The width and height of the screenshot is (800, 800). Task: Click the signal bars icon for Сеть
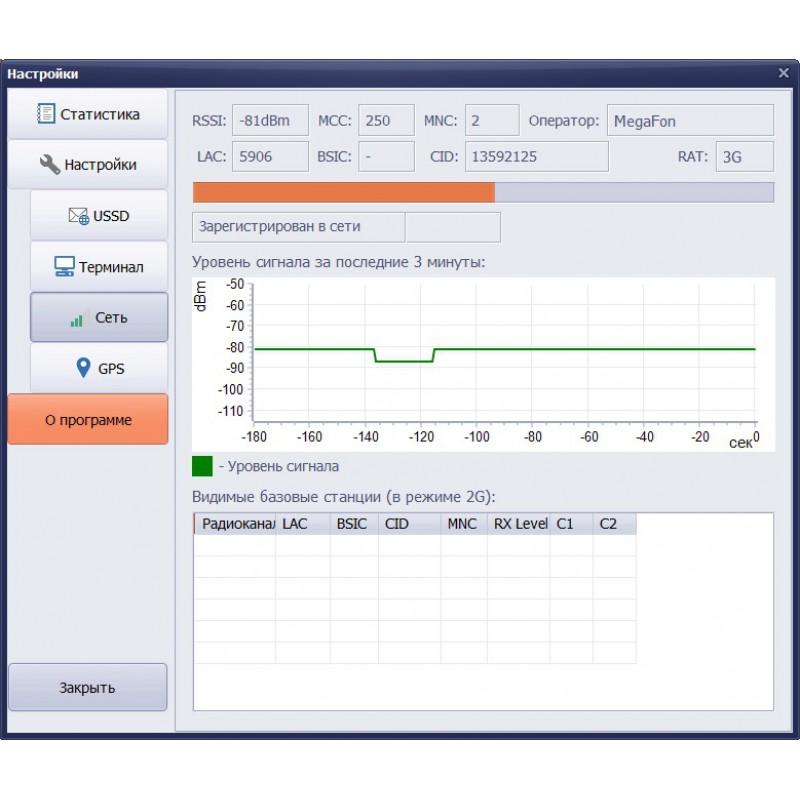click(77, 319)
